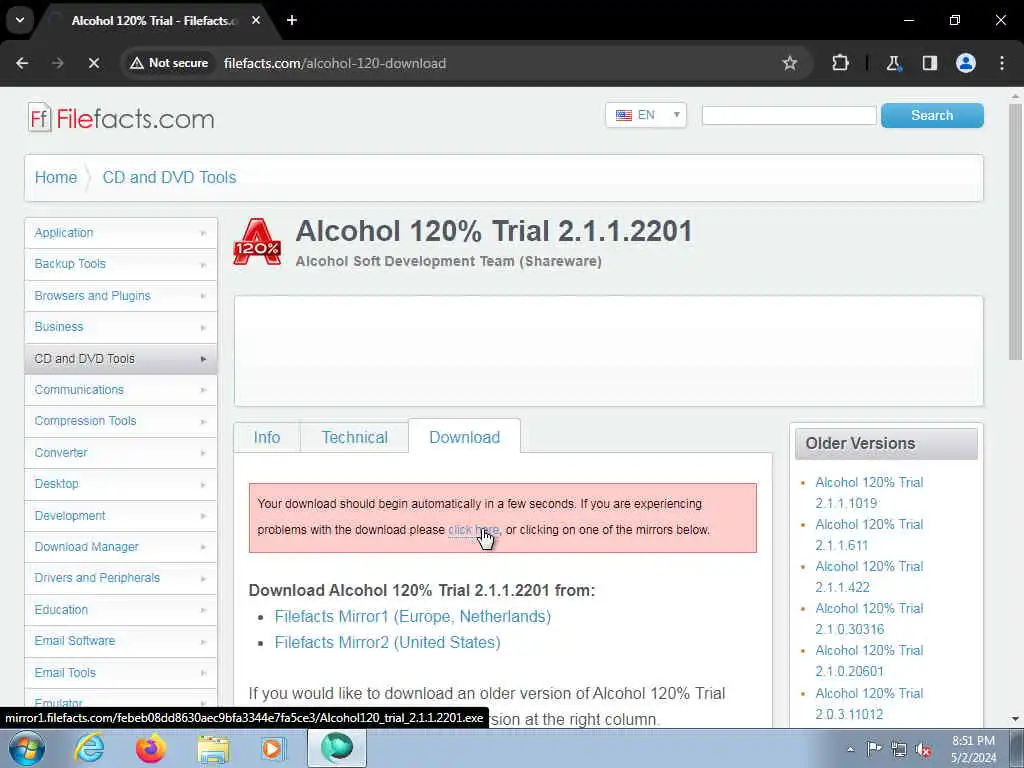The height and width of the screenshot is (768, 1024).
Task: Open the Education category
Action: (x=121, y=610)
